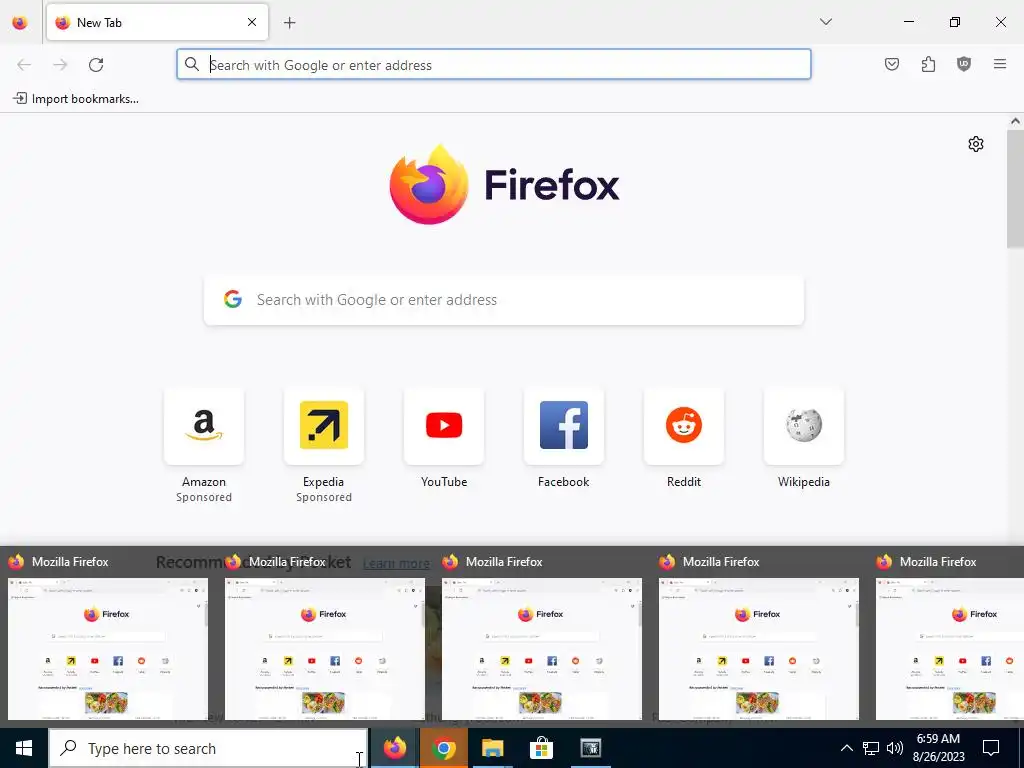The image size is (1024, 768).
Task: Click the taskbar search box
Action: 209,748
